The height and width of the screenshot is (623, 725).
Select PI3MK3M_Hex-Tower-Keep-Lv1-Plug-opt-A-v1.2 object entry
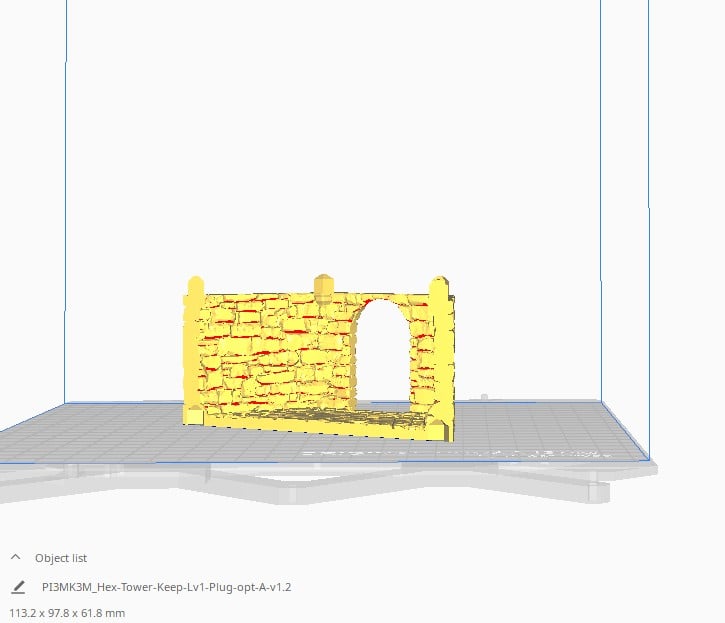[x=166, y=587]
